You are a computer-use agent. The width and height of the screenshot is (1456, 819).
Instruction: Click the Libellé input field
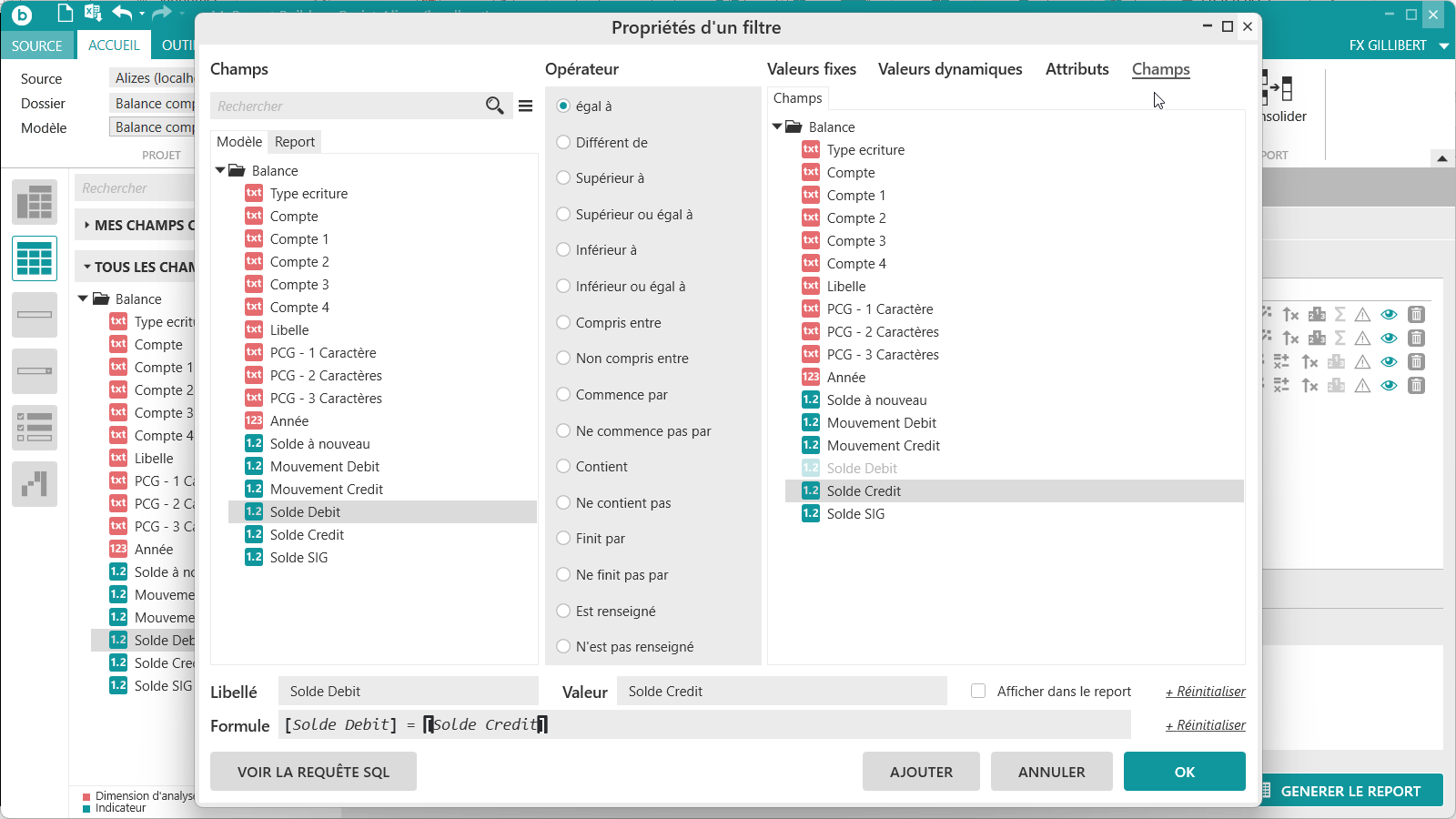coord(408,692)
